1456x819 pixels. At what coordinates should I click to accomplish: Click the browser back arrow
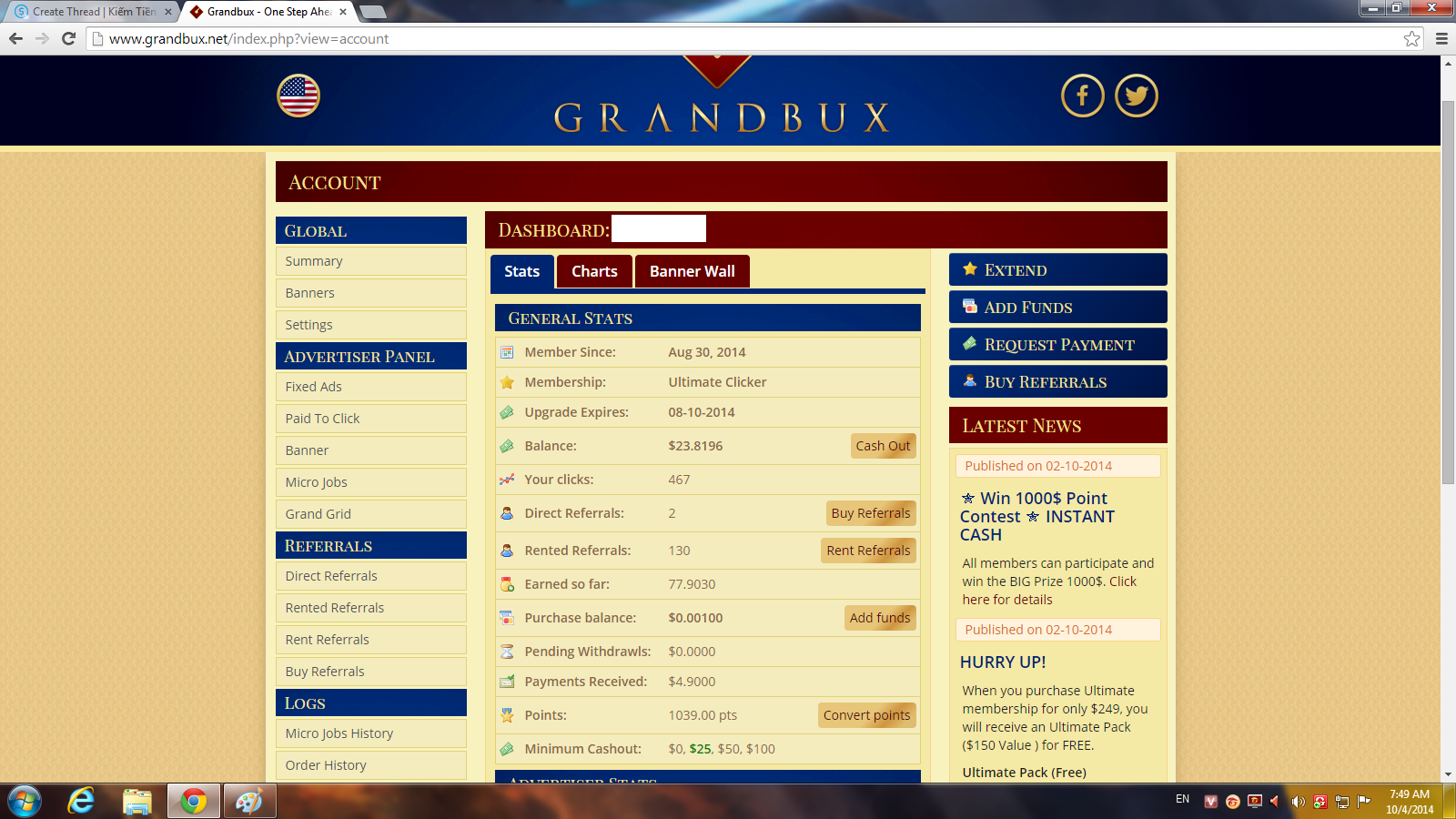click(15, 38)
